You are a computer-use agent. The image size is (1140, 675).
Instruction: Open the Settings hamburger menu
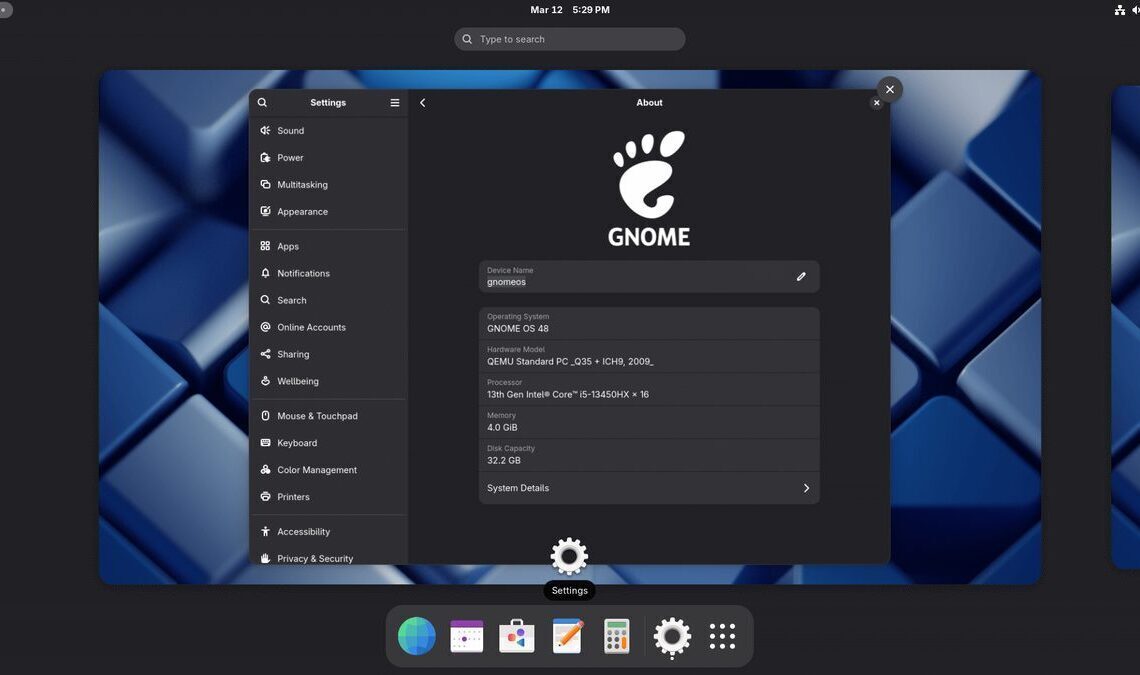pyautogui.click(x=395, y=103)
